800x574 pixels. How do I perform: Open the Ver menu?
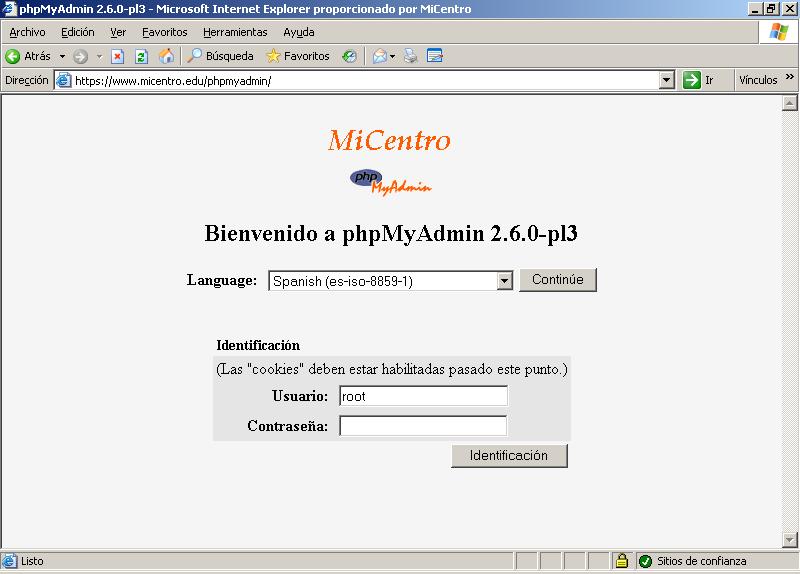pyautogui.click(x=118, y=32)
